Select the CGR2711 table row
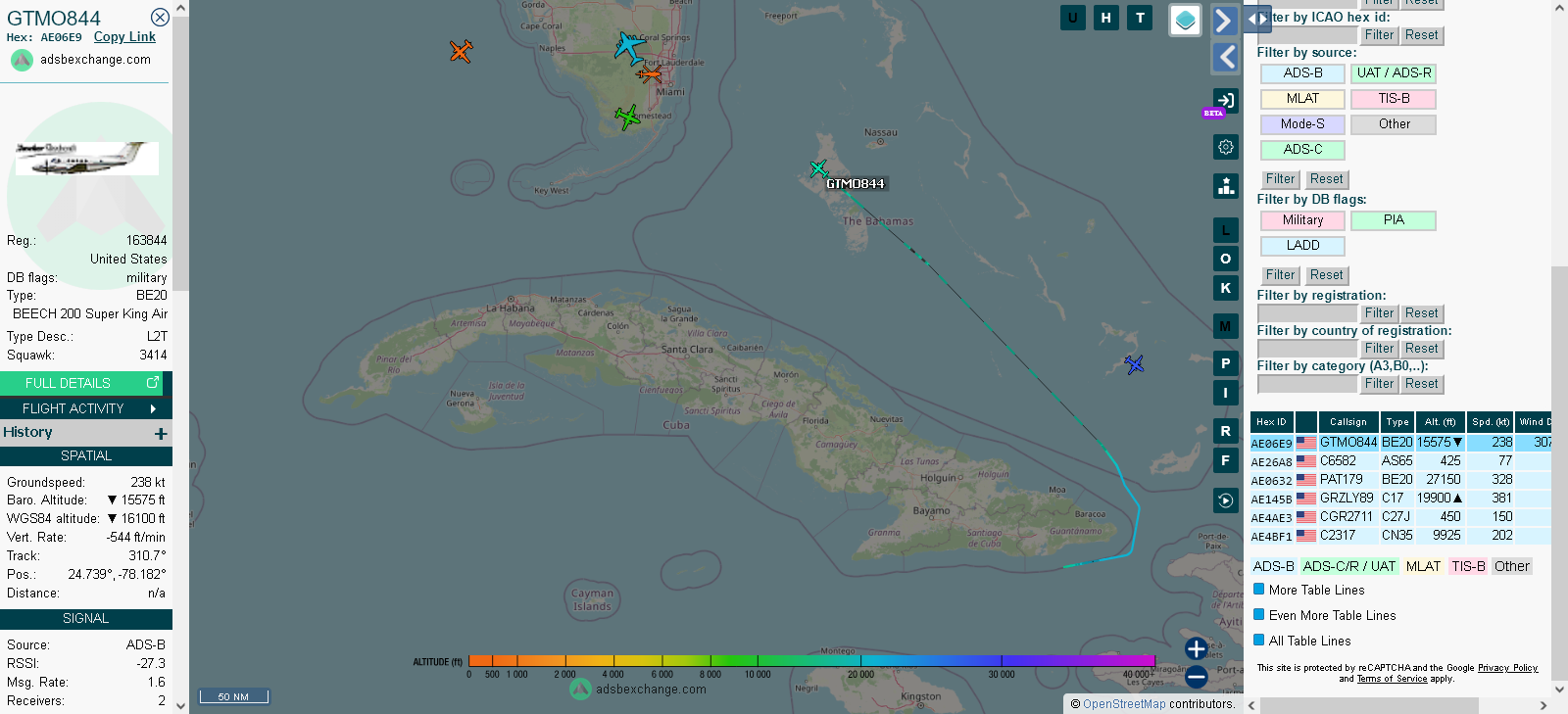The height and width of the screenshot is (714, 1568). [1400, 517]
